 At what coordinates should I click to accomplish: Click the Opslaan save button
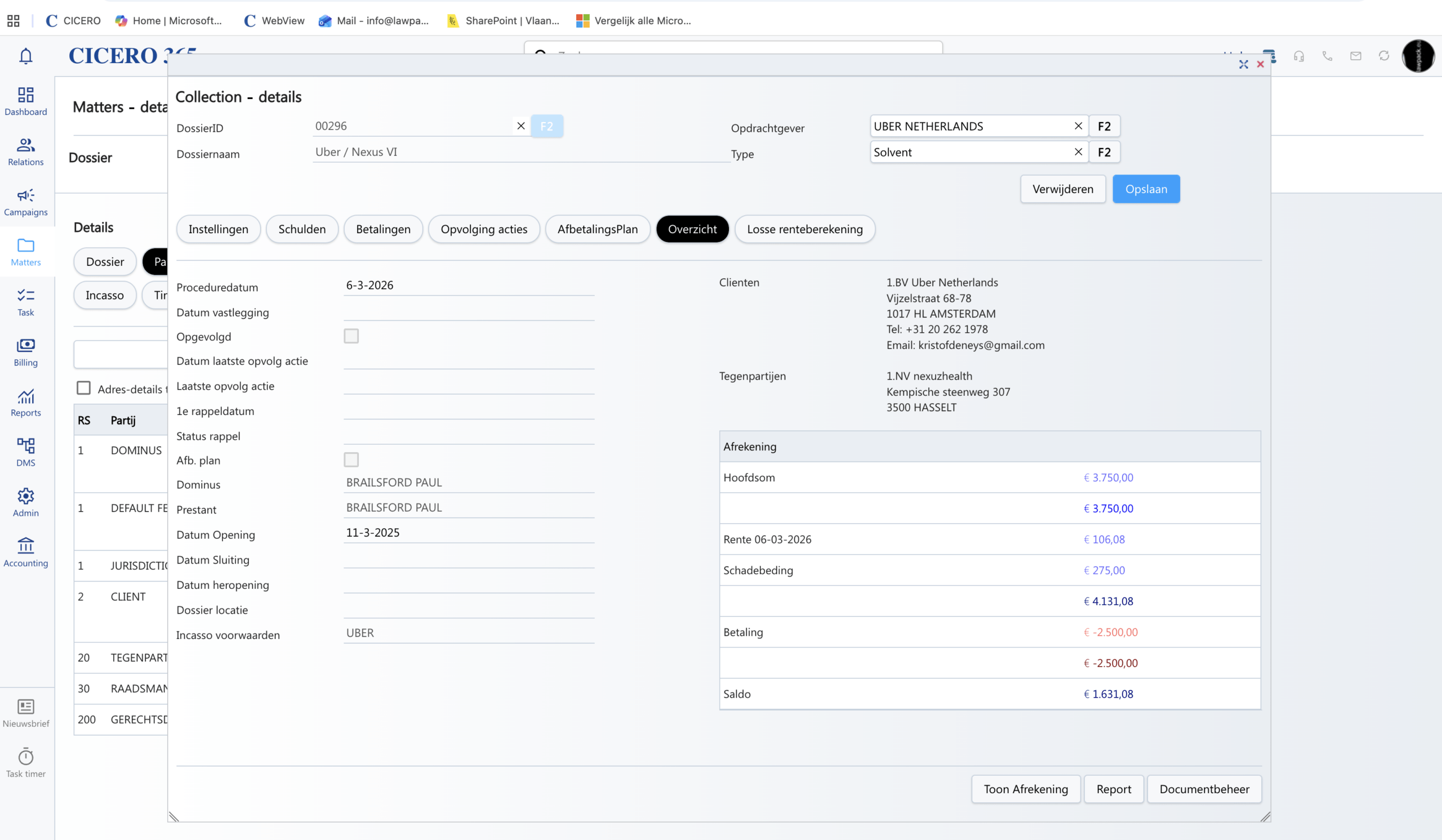tap(1146, 189)
